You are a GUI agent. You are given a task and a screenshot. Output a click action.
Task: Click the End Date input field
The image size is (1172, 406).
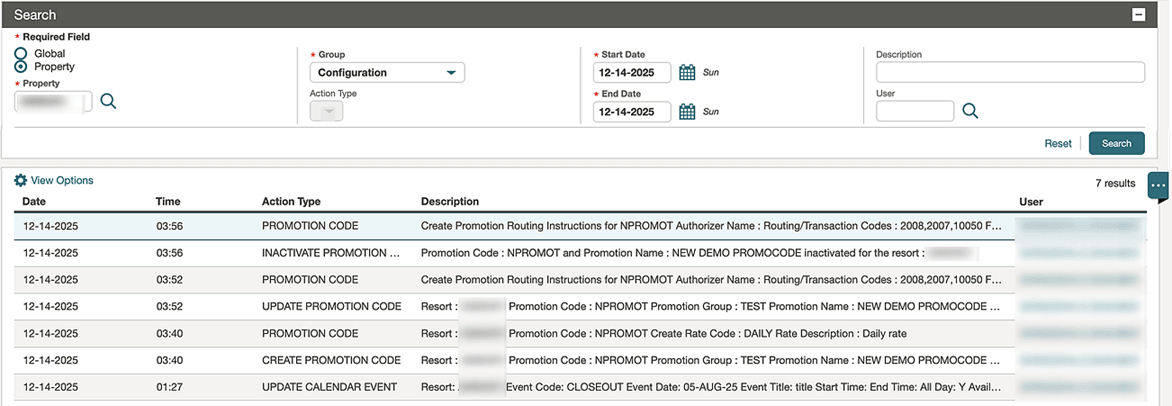click(x=632, y=112)
